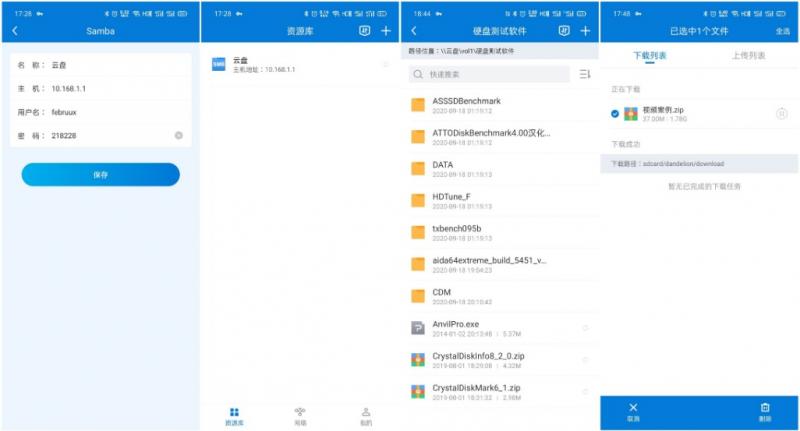
Task: Click the plus icon in 资源库 header
Action: (x=386, y=31)
